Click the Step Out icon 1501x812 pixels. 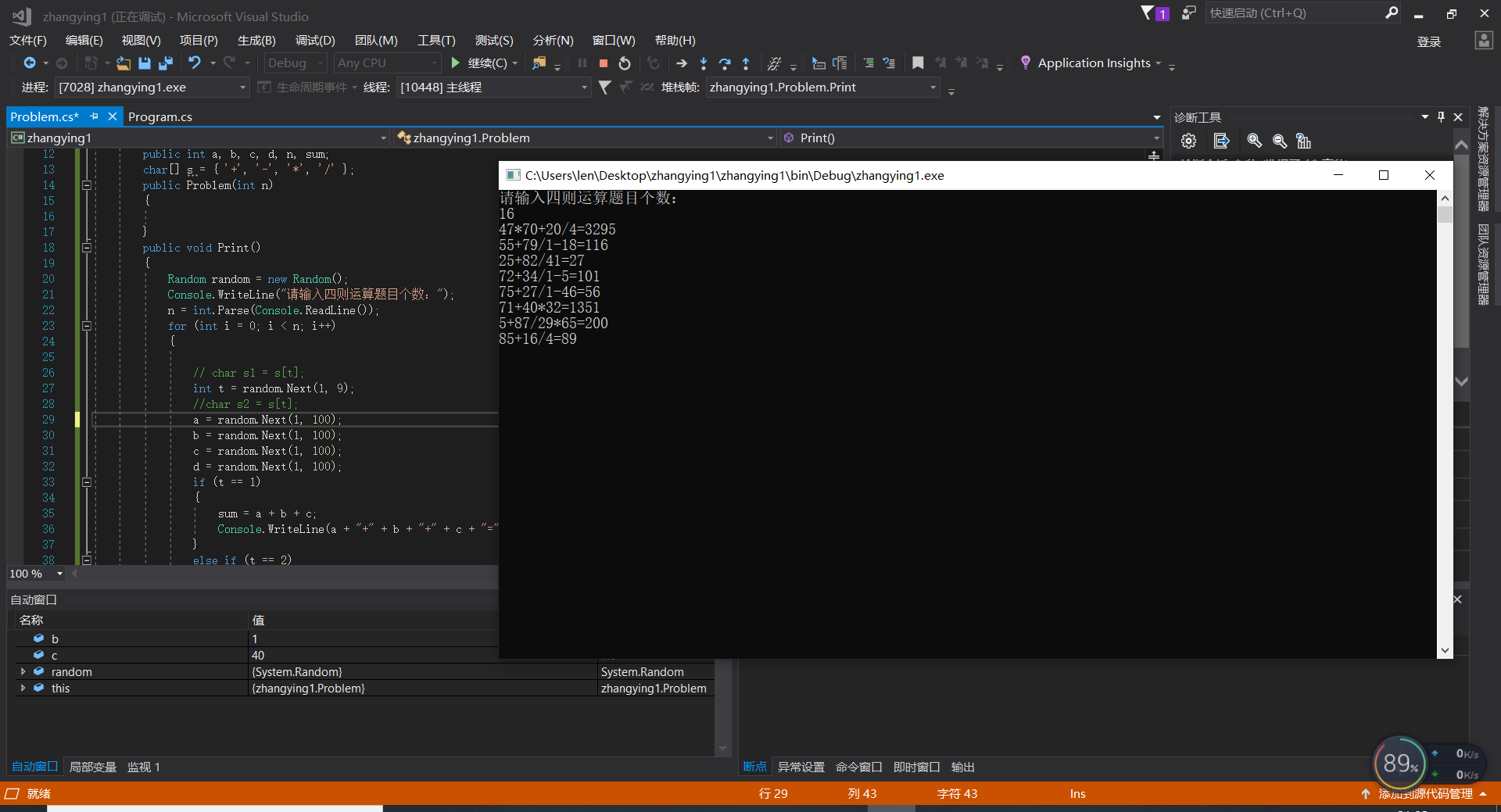746,63
